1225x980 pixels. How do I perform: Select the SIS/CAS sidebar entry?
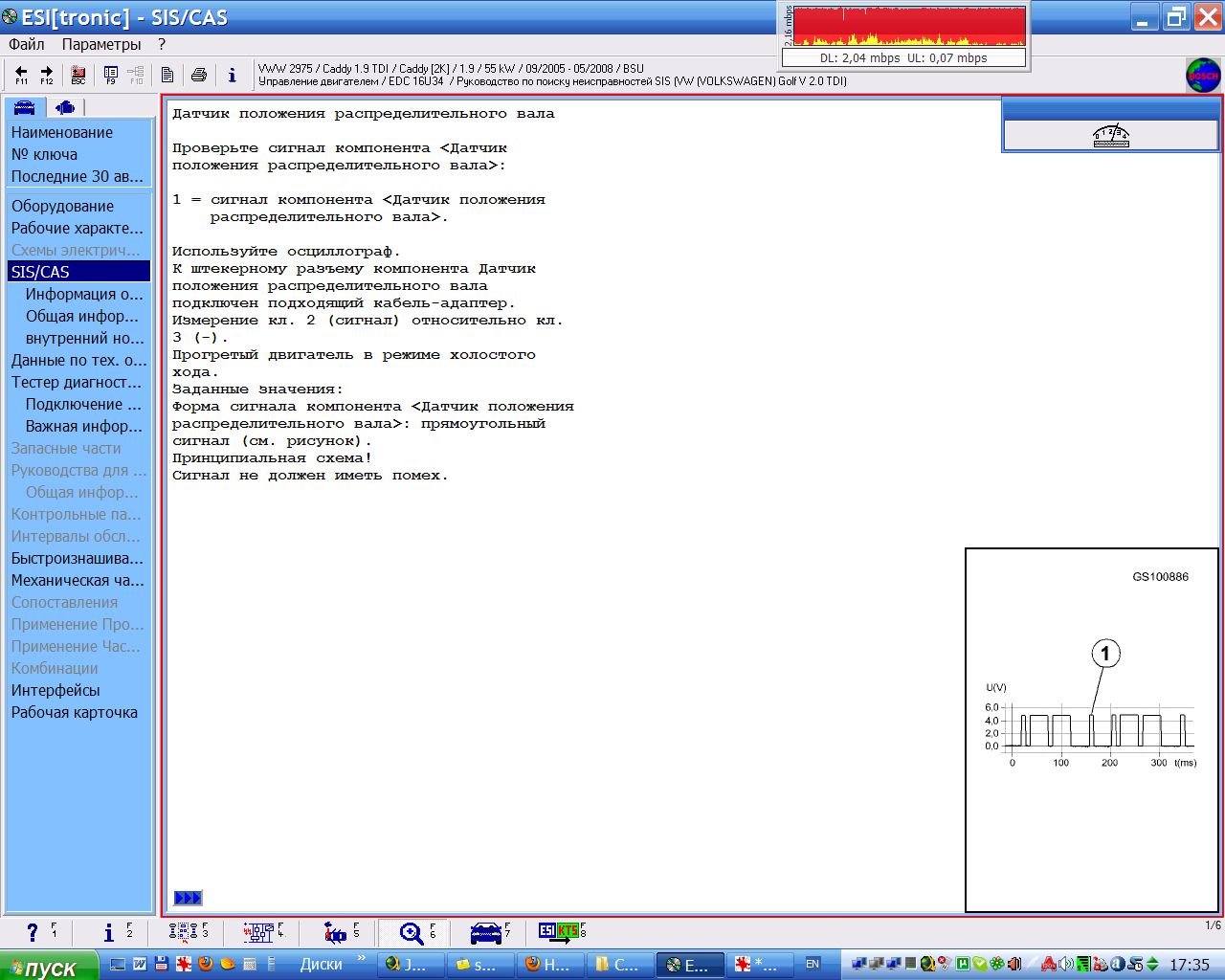[79, 272]
